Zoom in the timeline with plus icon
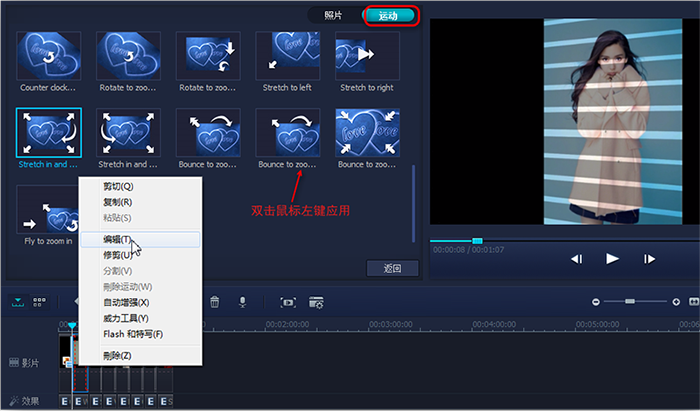700x411 pixels. coord(676,302)
